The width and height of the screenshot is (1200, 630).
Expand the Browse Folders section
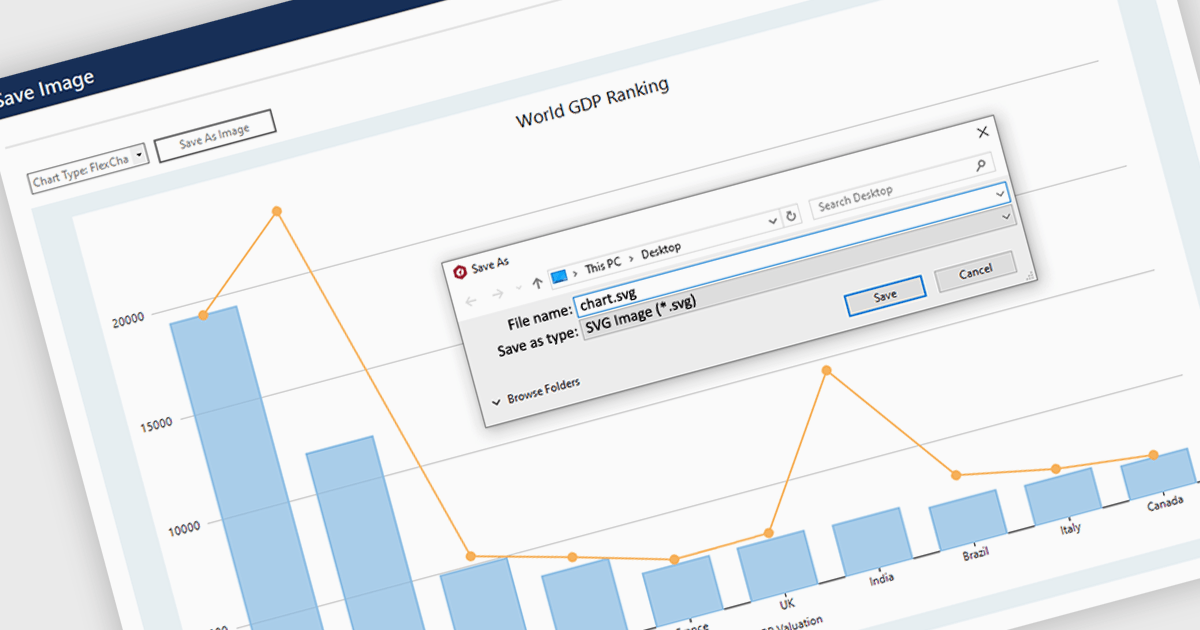tap(537, 391)
